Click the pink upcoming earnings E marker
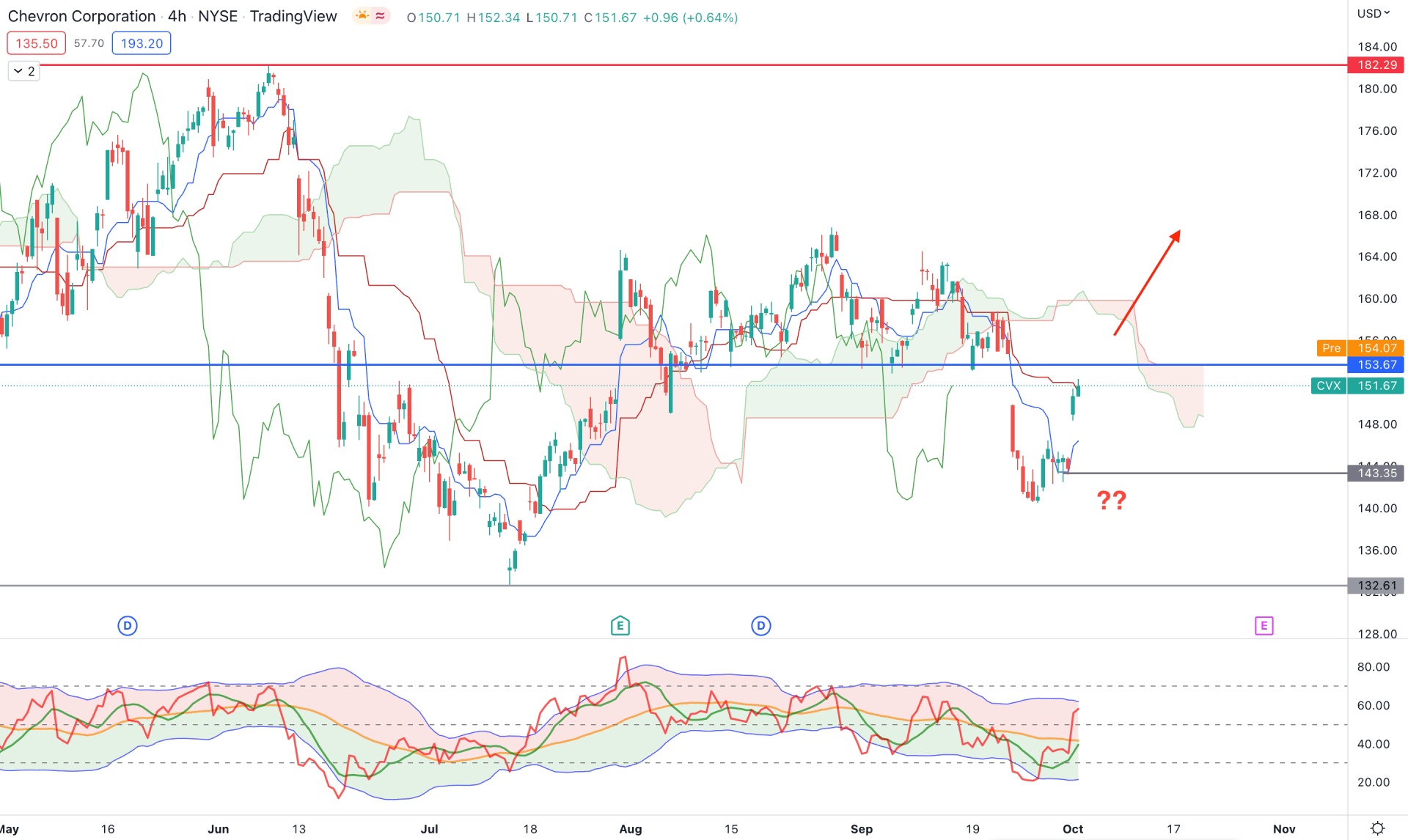1408x840 pixels. pyautogui.click(x=1264, y=626)
